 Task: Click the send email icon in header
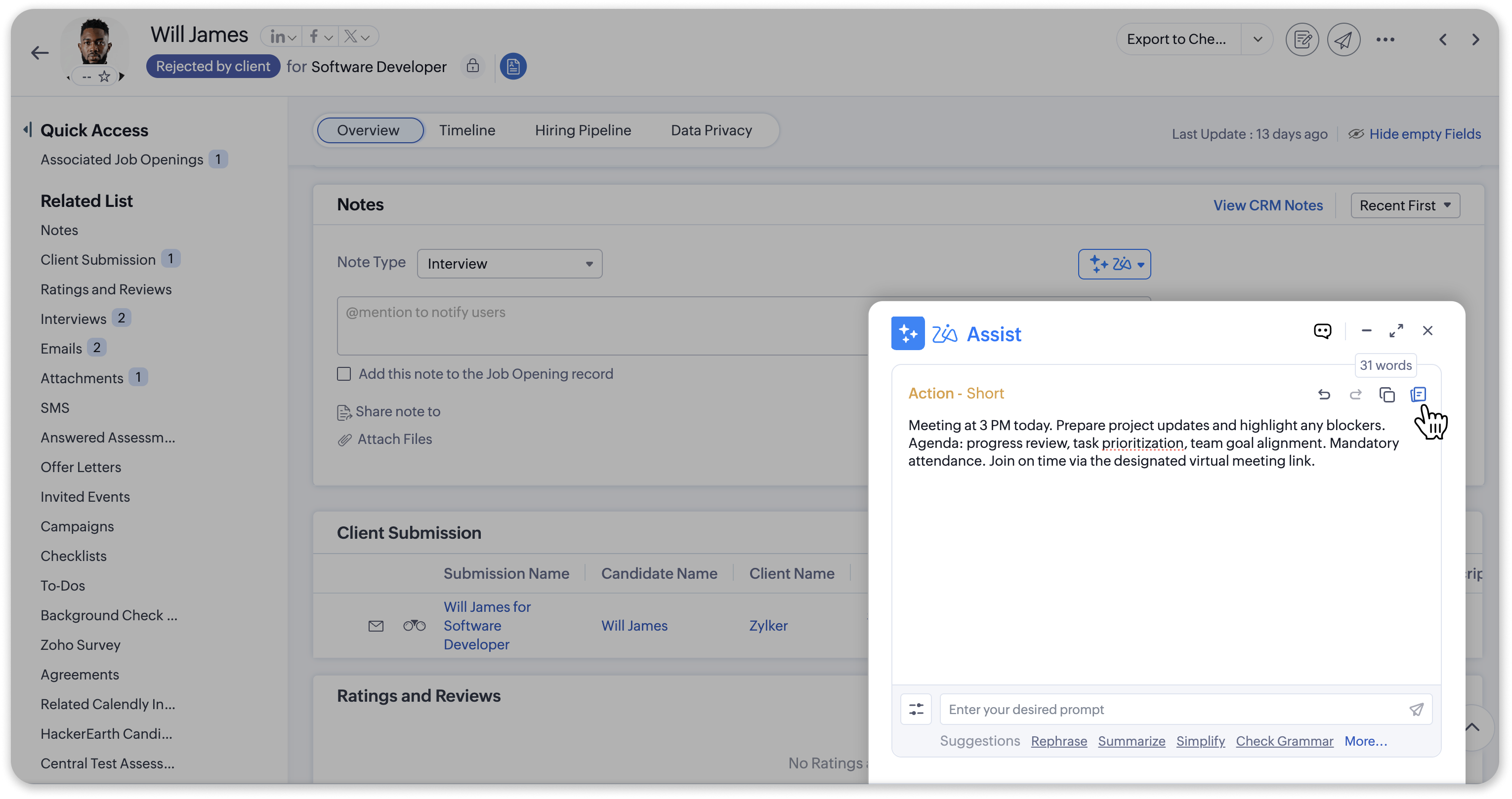(x=1344, y=40)
